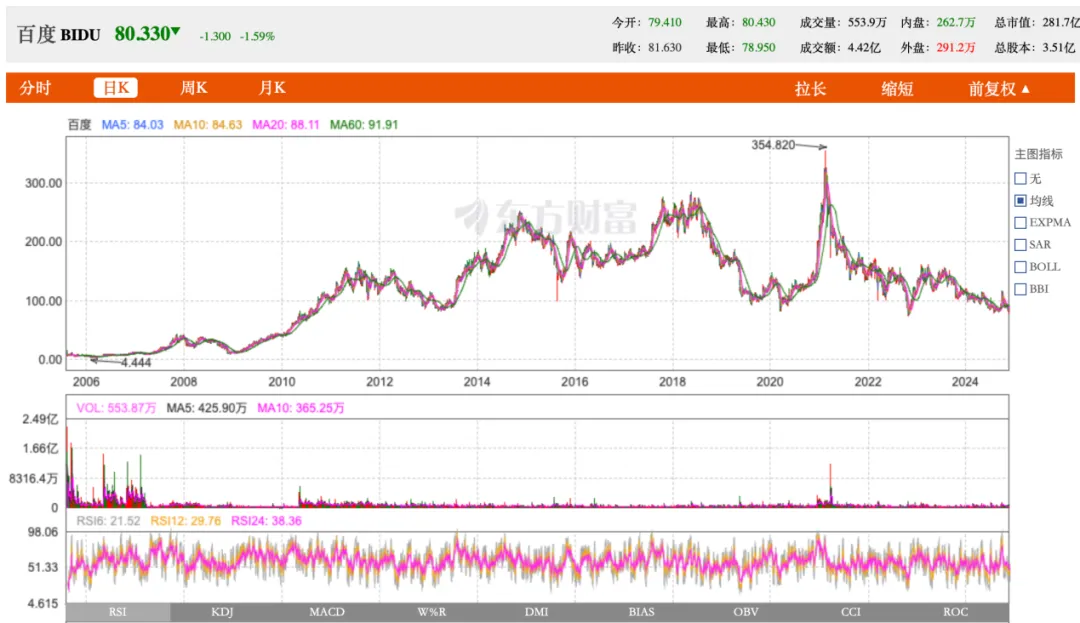1080x623 pixels.
Task: Switch to the OBV indicator tab
Action: pyautogui.click(x=746, y=612)
